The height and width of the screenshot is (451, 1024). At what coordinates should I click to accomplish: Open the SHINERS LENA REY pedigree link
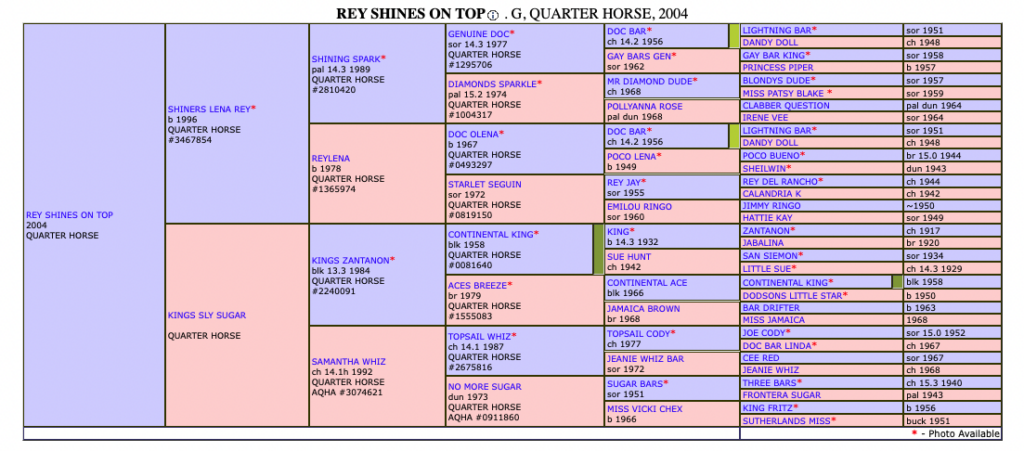tap(209, 109)
